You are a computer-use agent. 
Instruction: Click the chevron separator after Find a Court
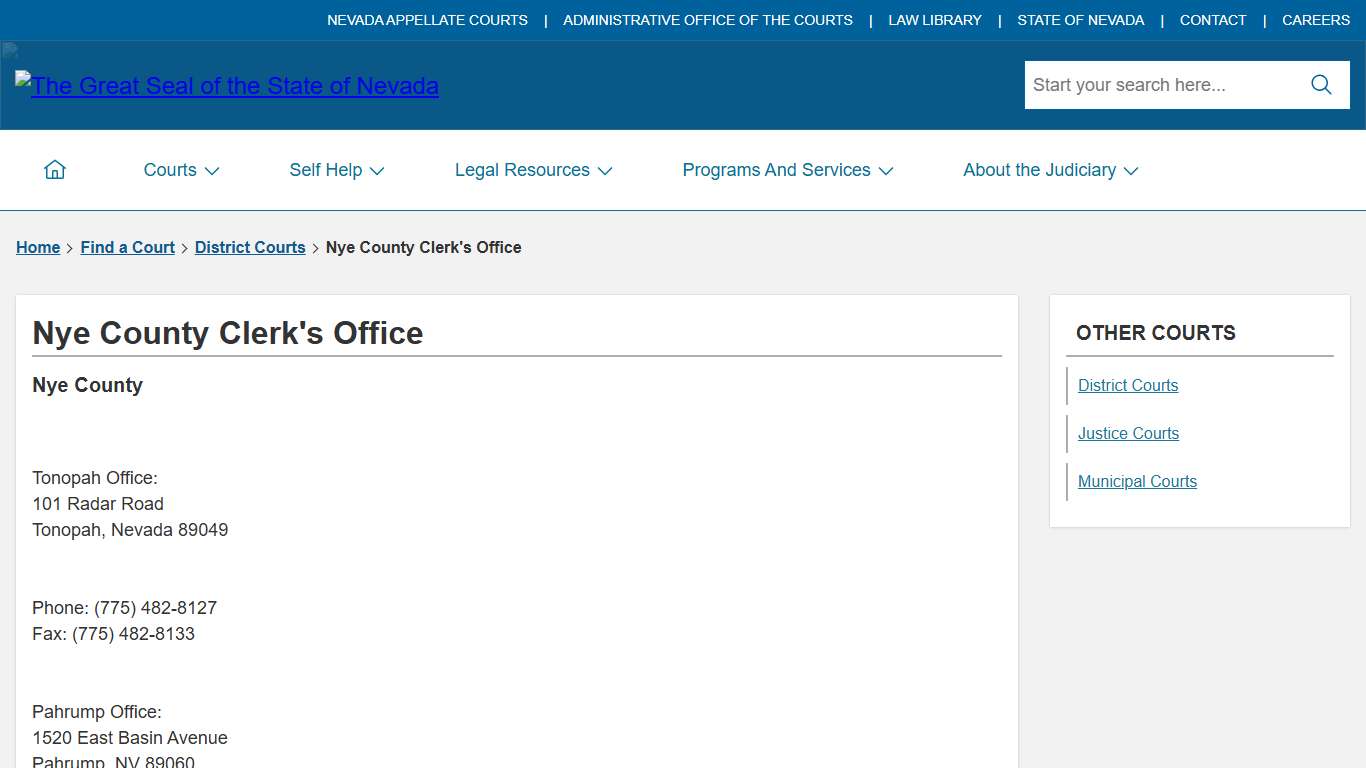[x=183, y=247]
